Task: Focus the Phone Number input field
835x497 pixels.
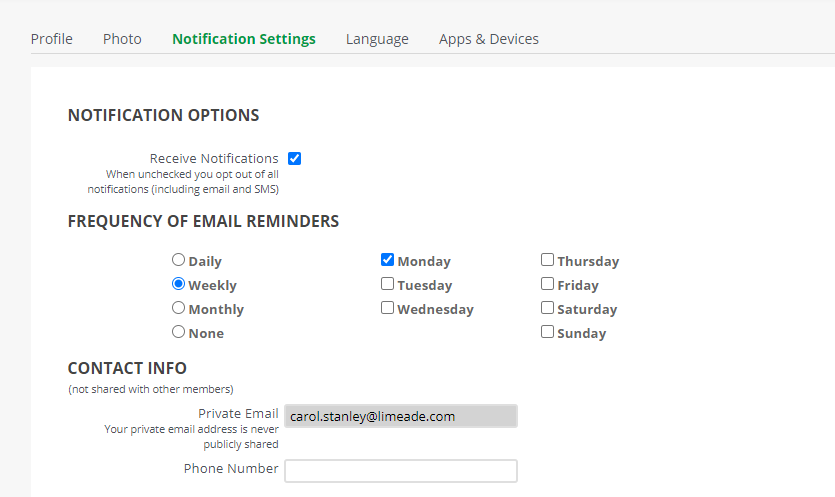Action: pos(401,471)
